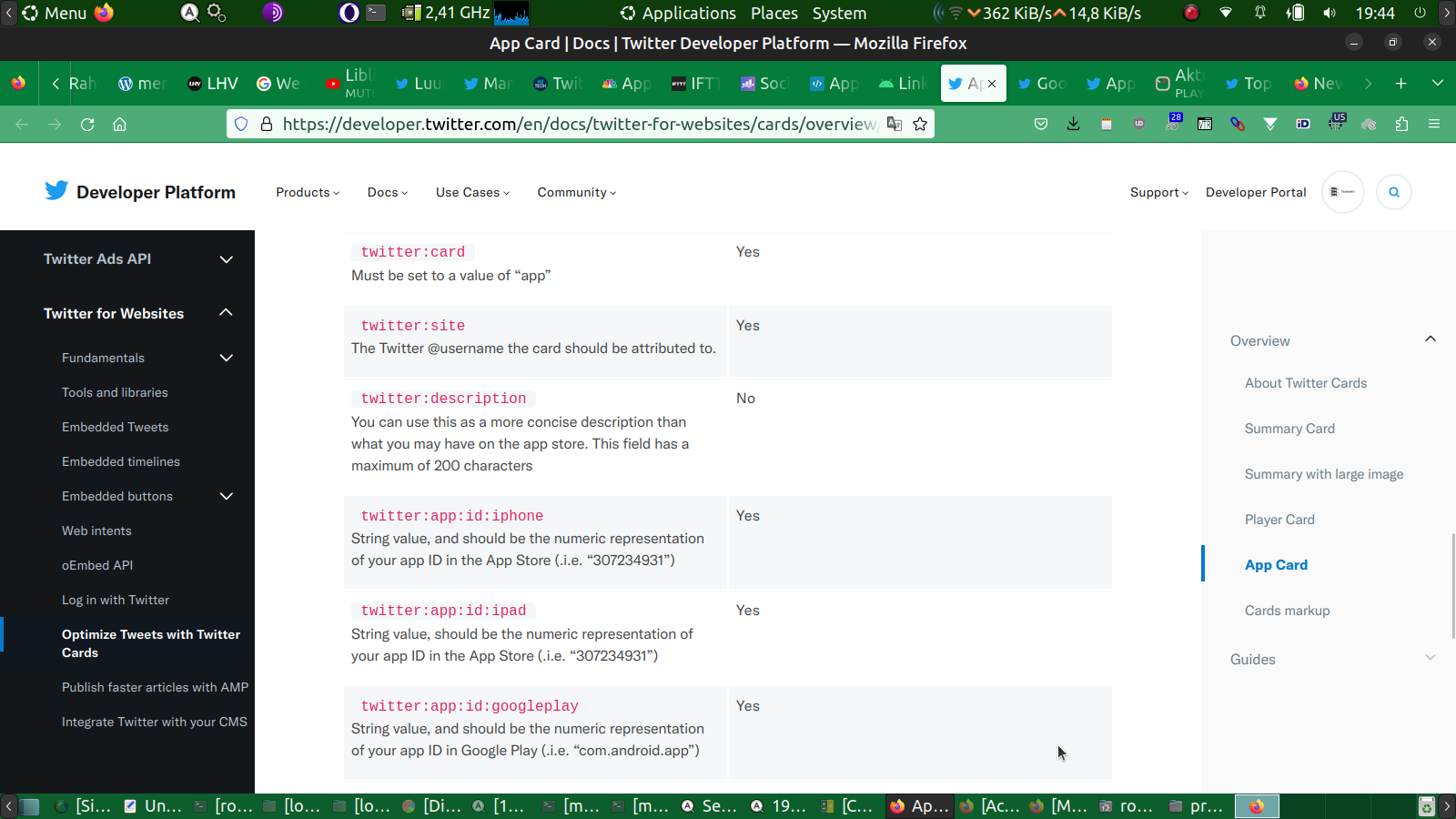
Task: Click the Twitter bird logo
Action: (x=56, y=191)
